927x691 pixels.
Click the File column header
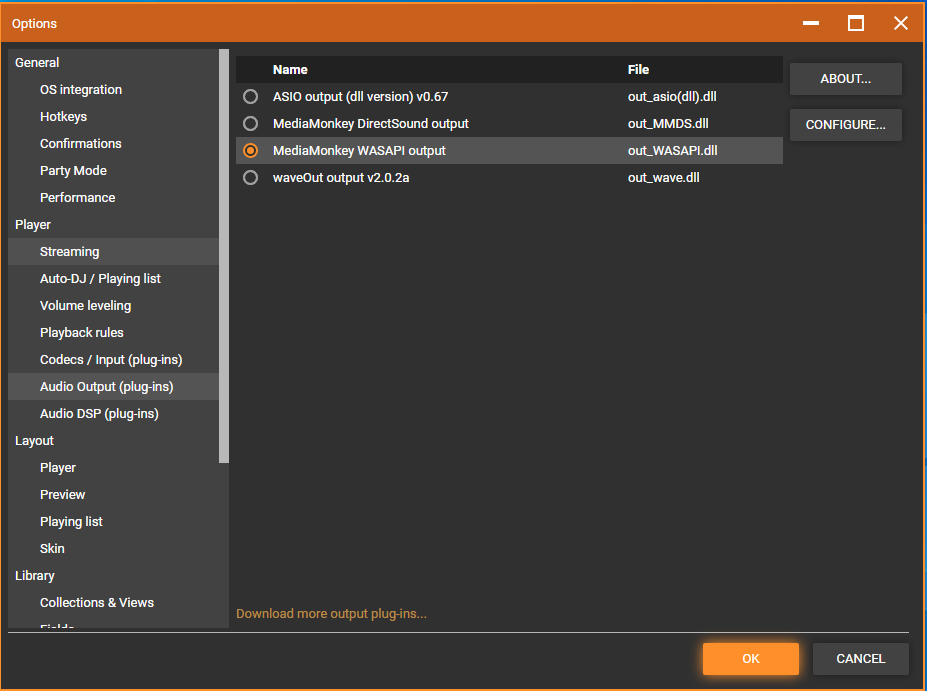tap(638, 70)
